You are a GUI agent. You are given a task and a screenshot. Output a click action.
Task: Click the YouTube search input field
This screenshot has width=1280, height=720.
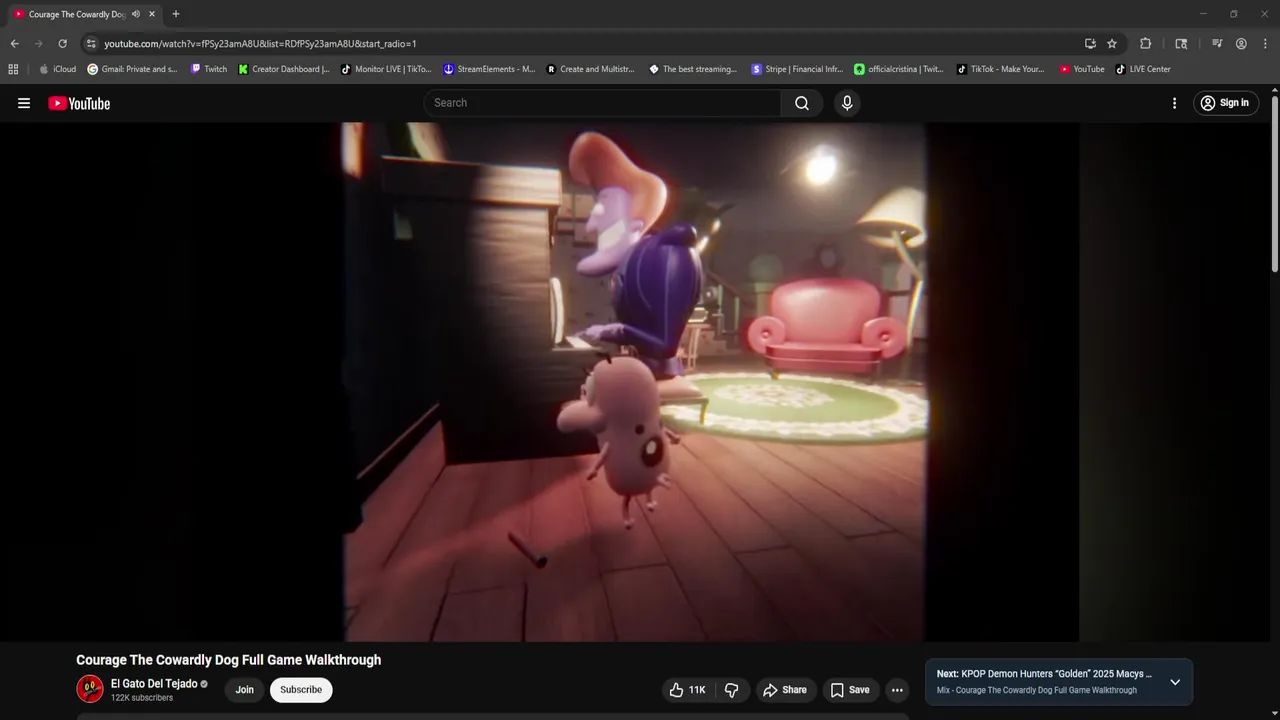coord(603,103)
